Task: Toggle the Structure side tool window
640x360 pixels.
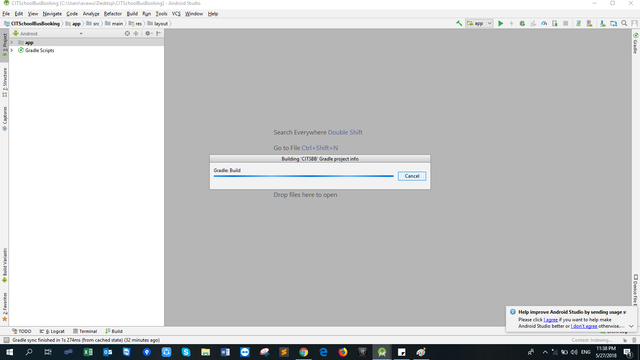Action: click(x=4, y=82)
